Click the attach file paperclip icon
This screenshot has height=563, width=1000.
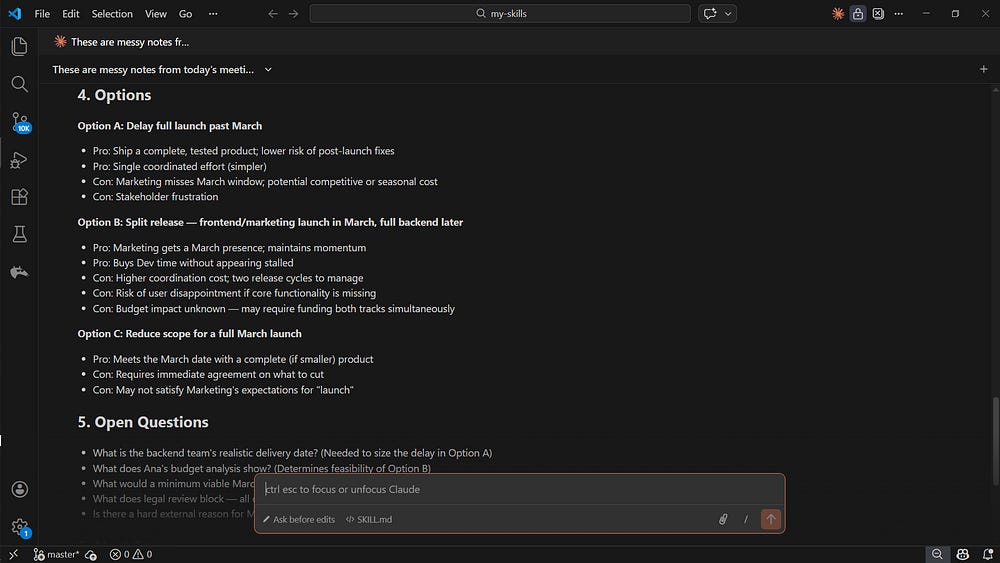pos(723,519)
